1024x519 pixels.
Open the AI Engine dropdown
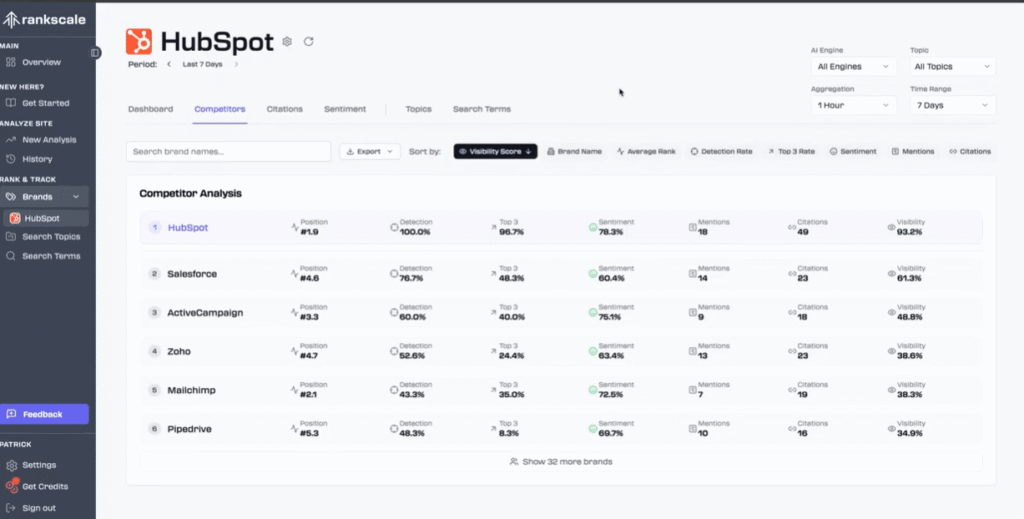pos(853,67)
